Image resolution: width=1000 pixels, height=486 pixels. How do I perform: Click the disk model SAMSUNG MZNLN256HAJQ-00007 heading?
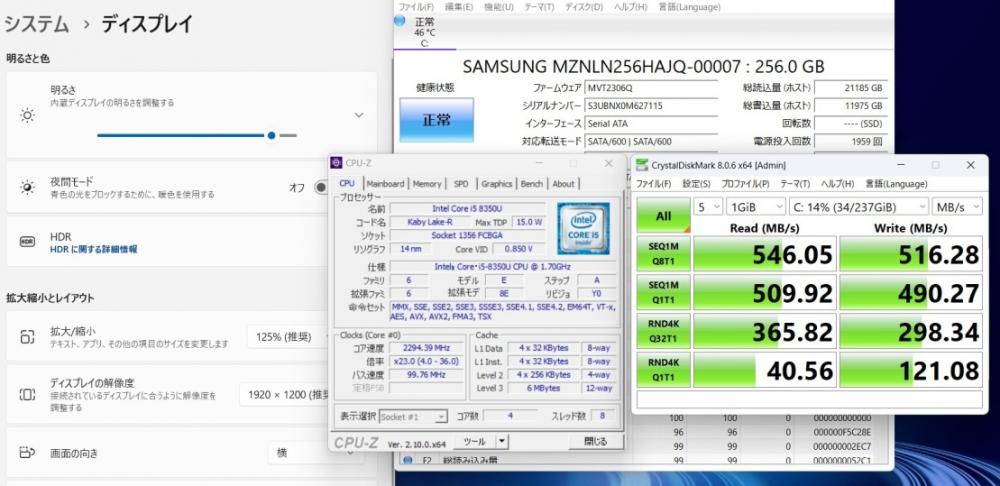643,66
